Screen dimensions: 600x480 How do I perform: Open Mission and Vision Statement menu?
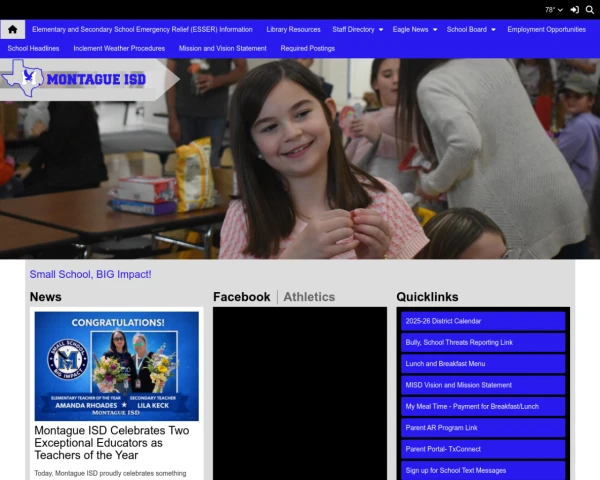223,49
